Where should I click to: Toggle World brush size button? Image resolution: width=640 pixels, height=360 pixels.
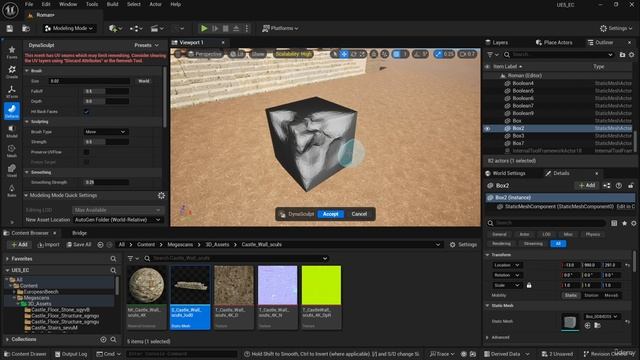pyautogui.click(x=144, y=81)
